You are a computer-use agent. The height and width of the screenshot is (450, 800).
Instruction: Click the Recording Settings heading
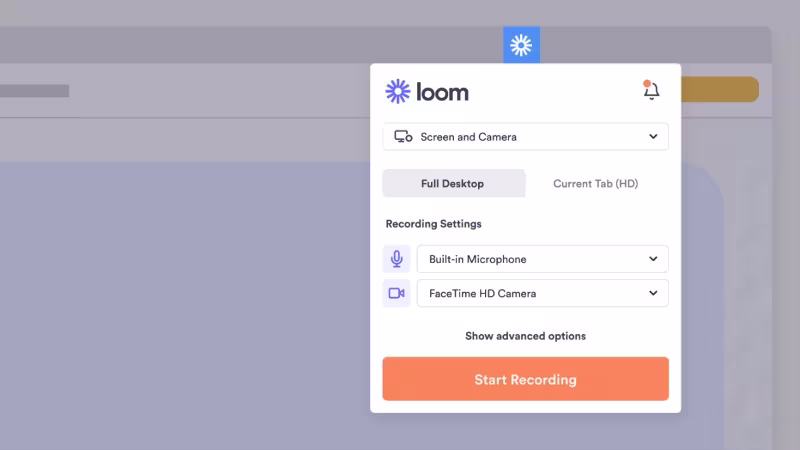433,223
